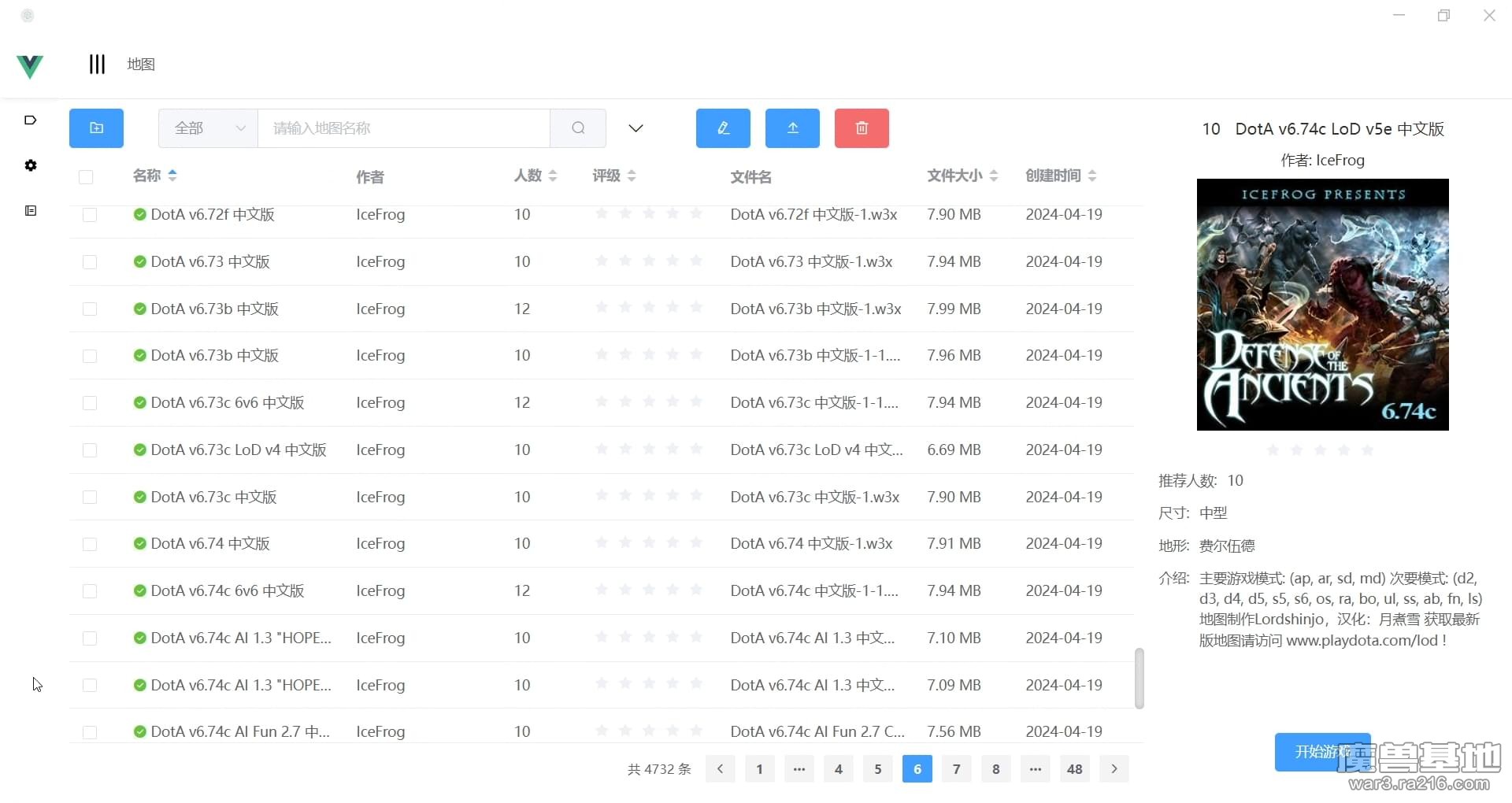
Task: Check the box for DotA v6.73 中文版
Action: [x=90, y=262]
